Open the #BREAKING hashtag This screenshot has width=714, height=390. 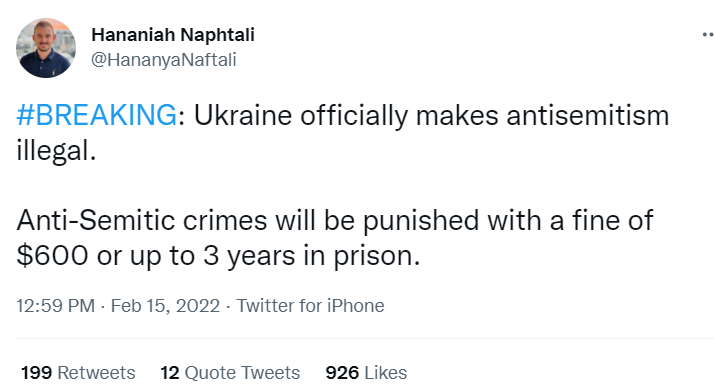point(97,115)
